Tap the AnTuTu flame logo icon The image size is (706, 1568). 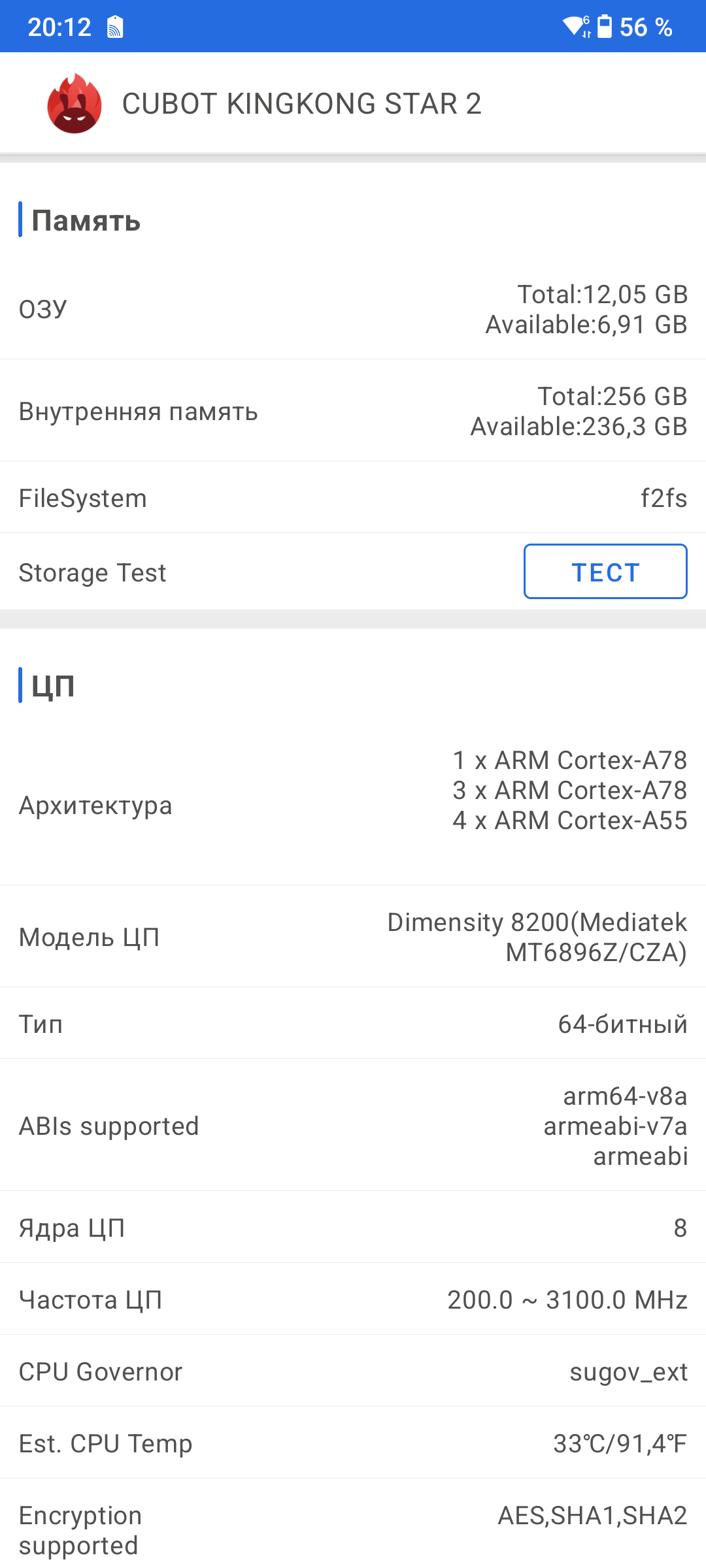pyautogui.click(x=75, y=103)
